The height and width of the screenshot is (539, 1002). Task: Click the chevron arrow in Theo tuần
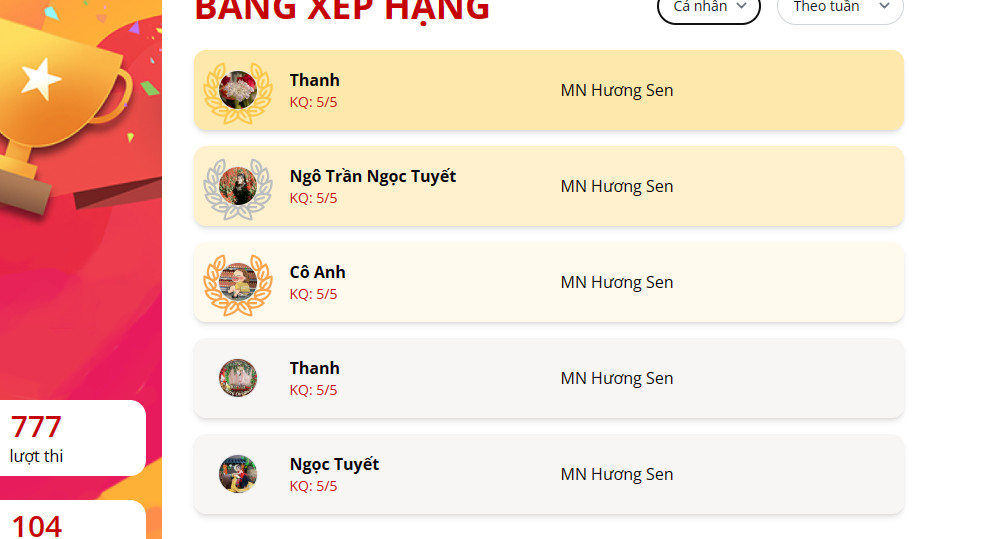884,6
